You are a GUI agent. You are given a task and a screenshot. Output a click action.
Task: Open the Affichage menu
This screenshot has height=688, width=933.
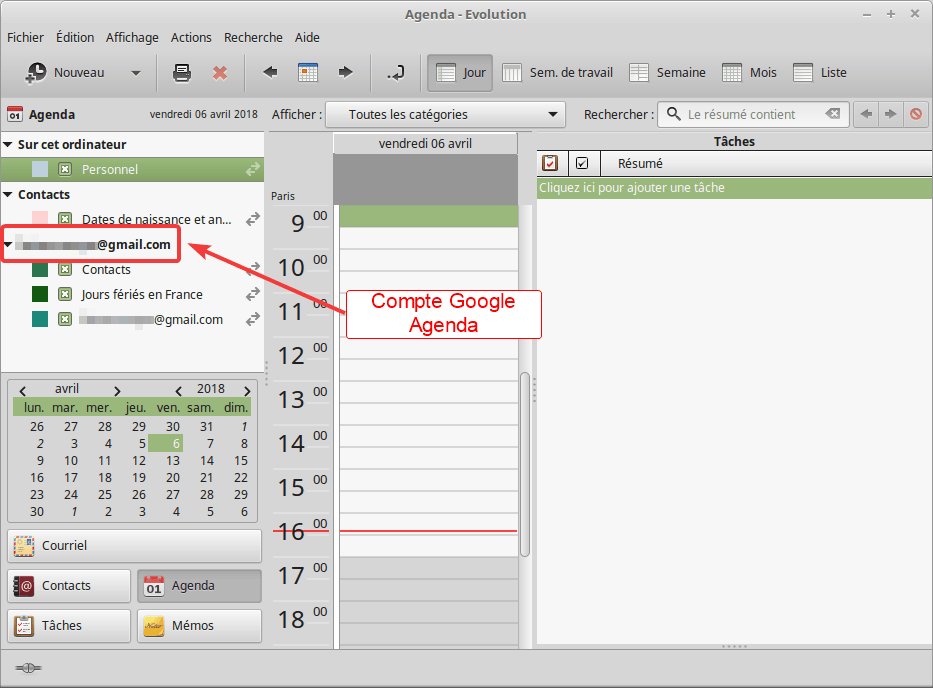[x=132, y=37]
